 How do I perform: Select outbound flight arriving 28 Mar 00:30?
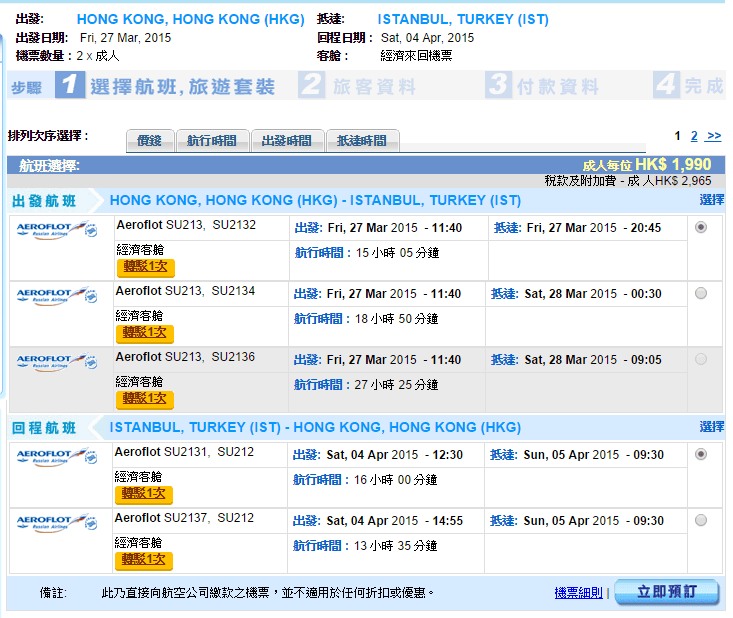700,294
